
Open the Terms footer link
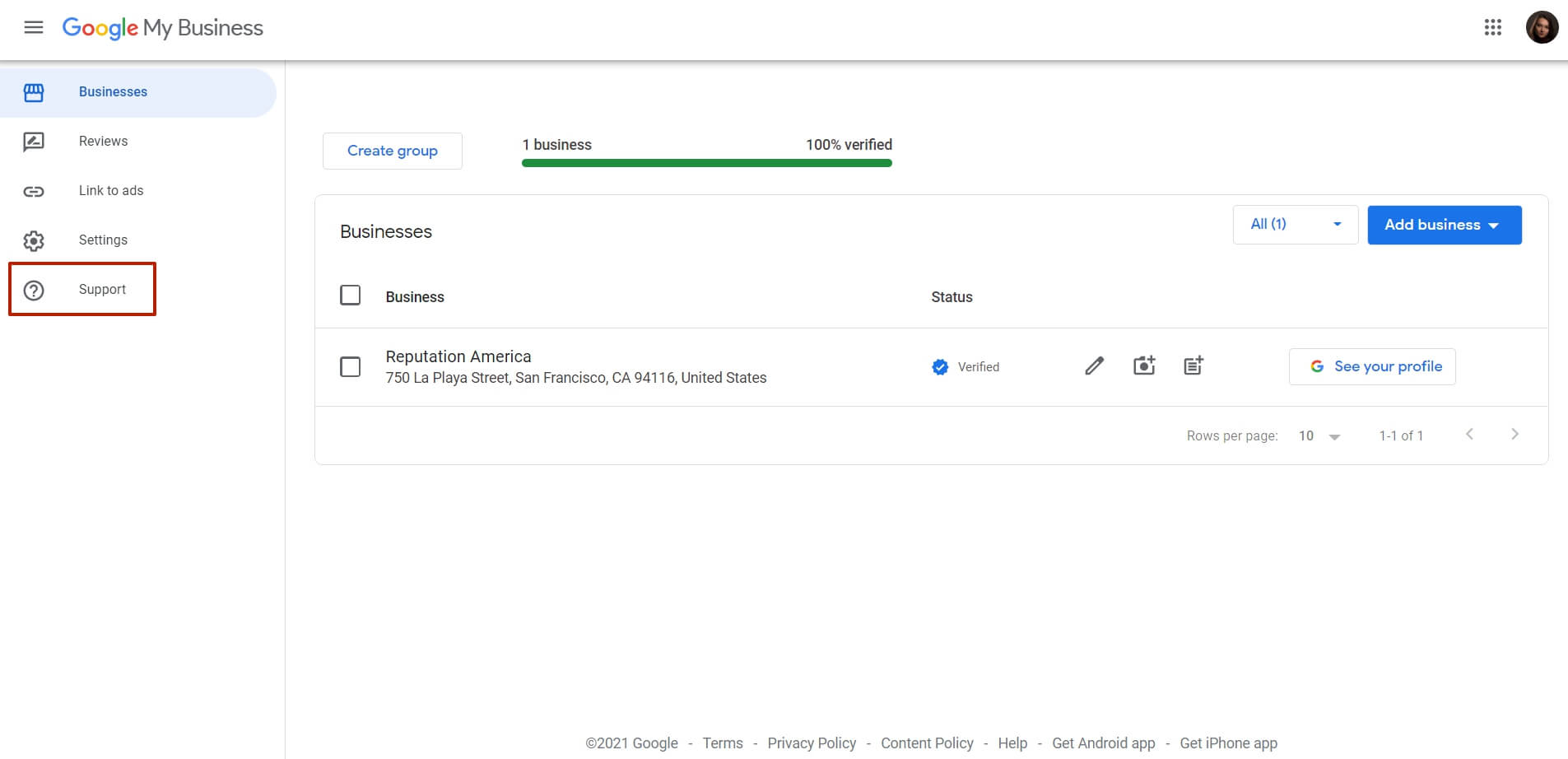click(x=723, y=743)
